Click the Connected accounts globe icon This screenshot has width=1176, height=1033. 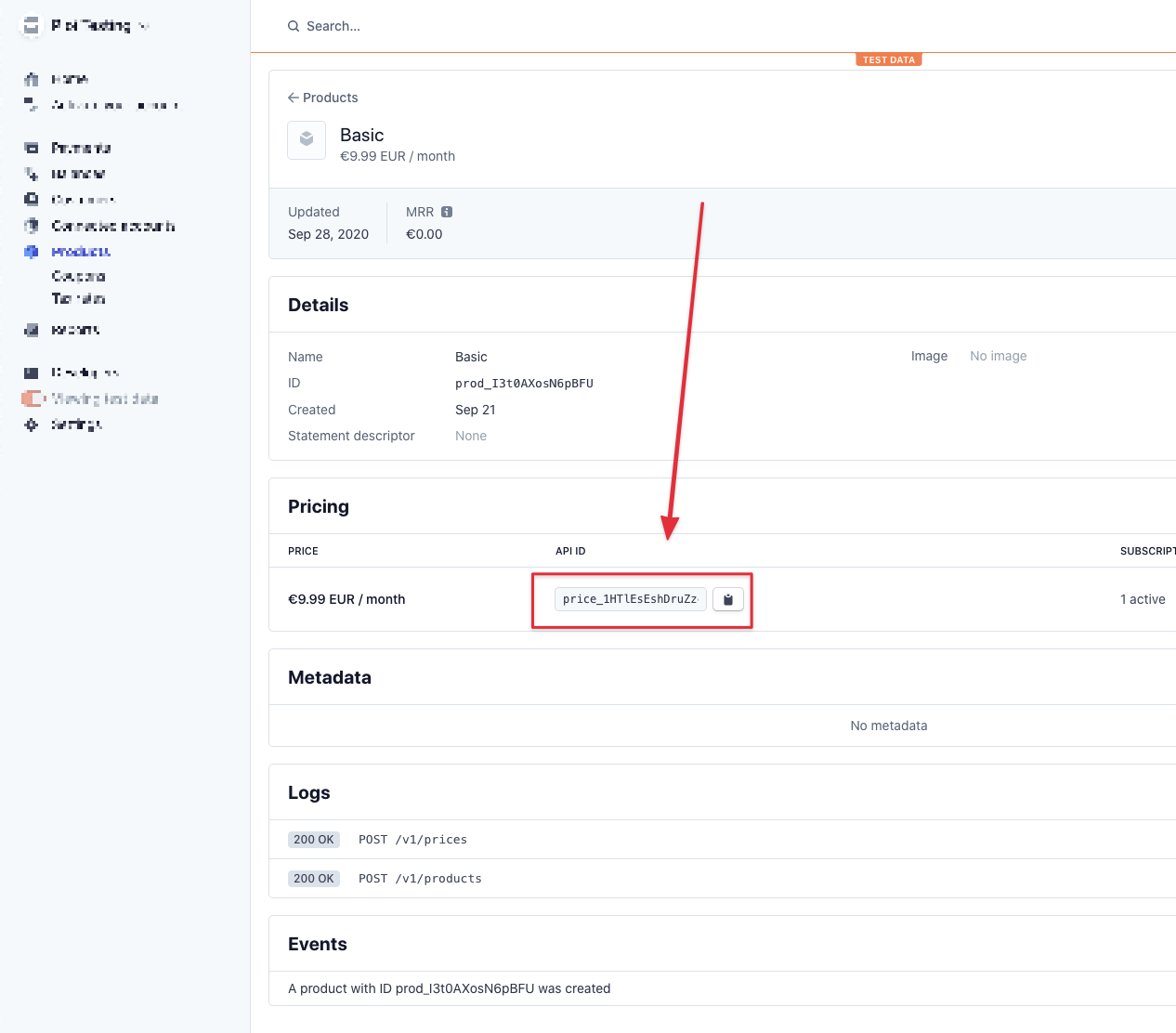click(32, 226)
